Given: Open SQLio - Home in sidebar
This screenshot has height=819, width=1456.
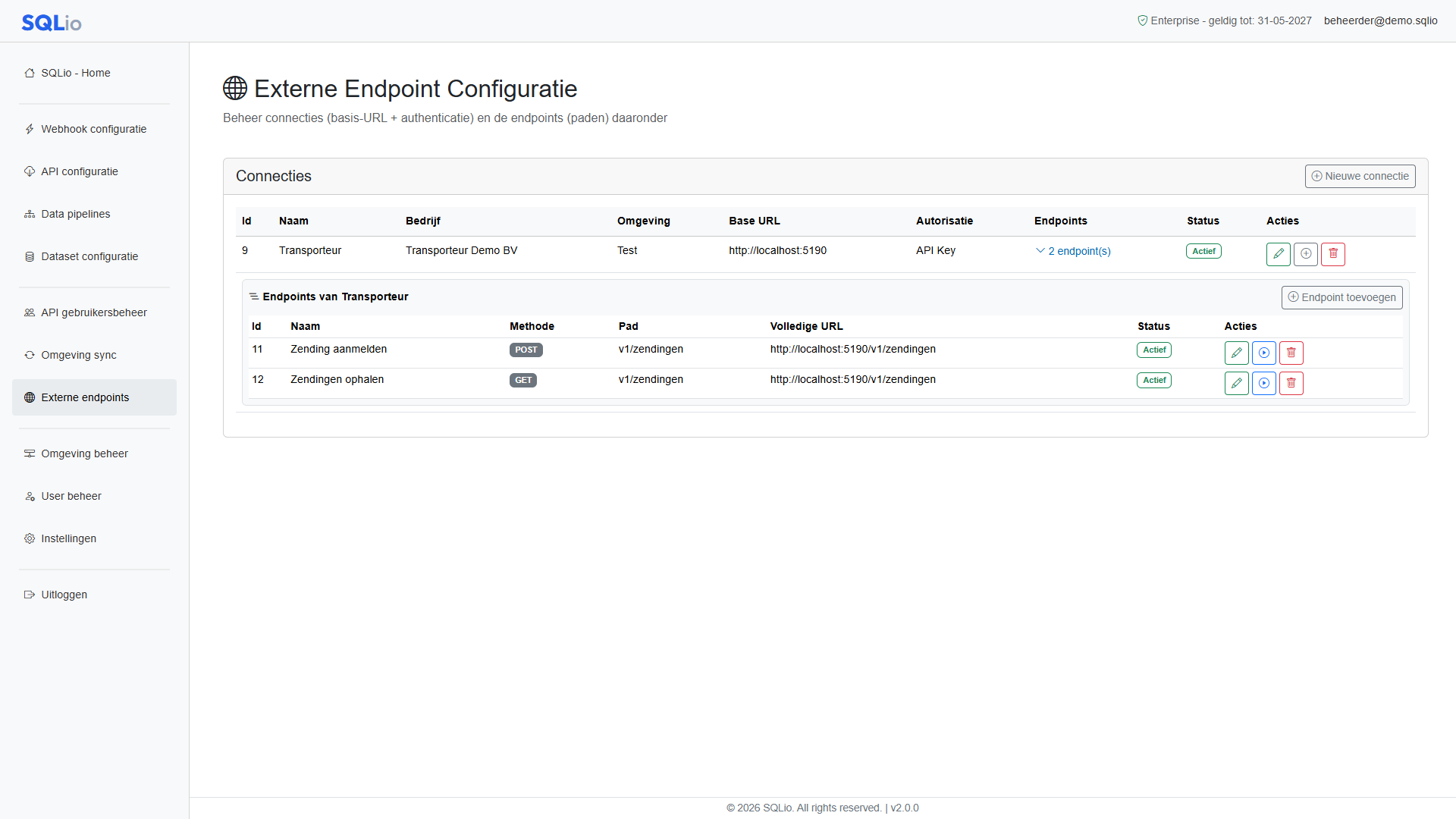Looking at the screenshot, I should 94,73.
